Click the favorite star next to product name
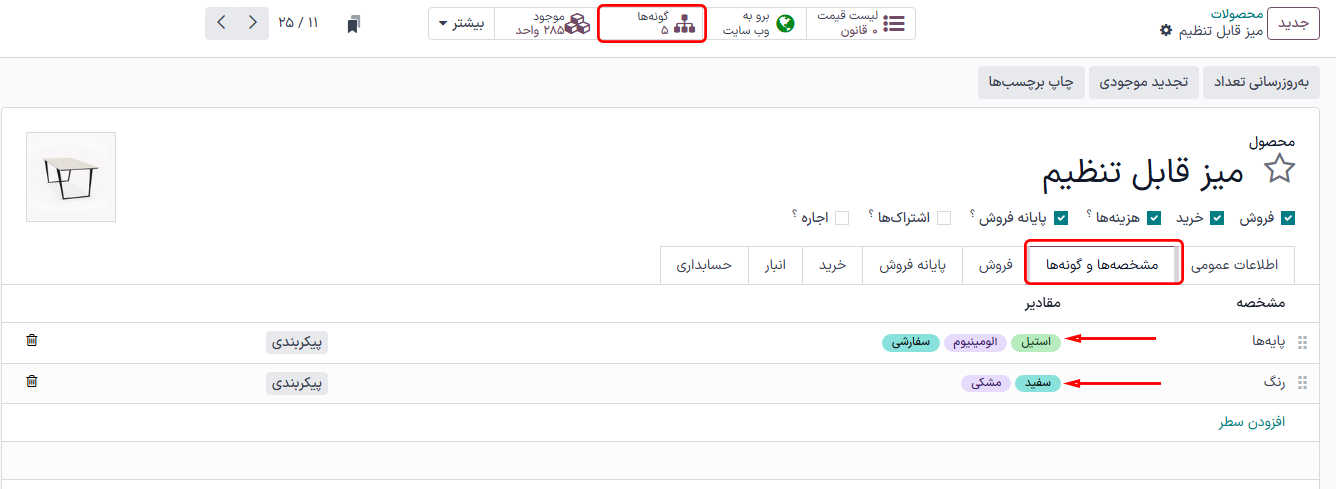The width and height of the screenshot is (1336, 489). coord(1279,171)
